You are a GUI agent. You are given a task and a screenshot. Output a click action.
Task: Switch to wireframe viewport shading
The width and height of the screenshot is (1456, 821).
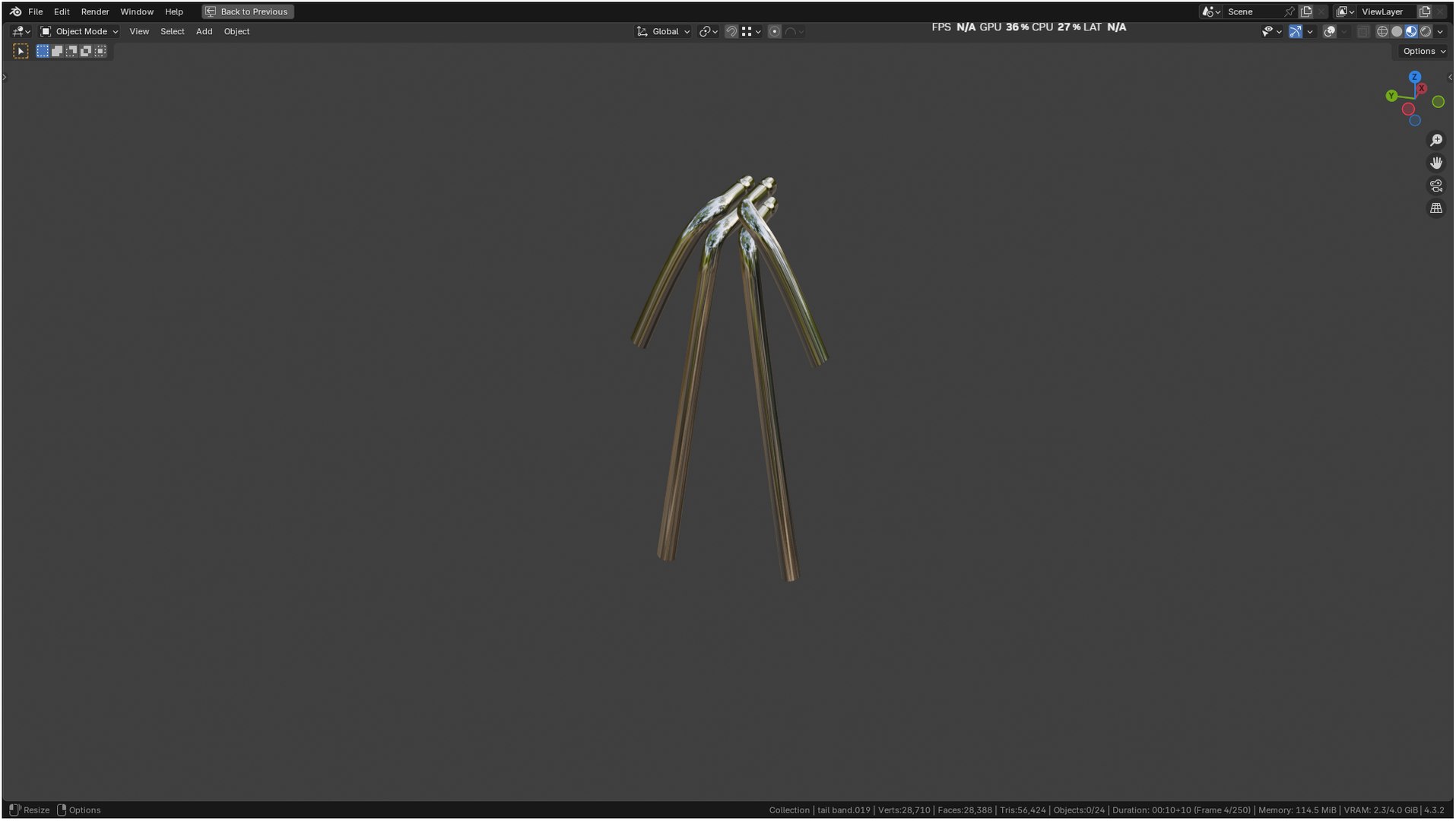click(1382, 31)
